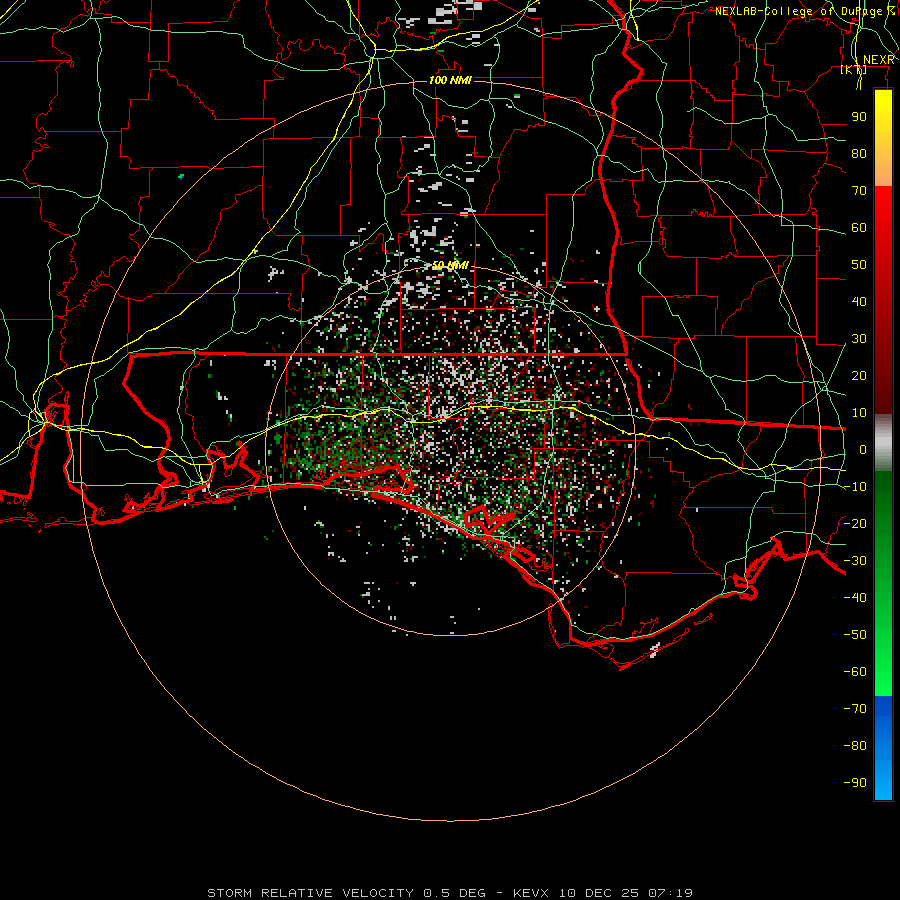Click the -90 value on the velocity scale
The width and height of the screenshot is (900, 900).
[855, 783]
